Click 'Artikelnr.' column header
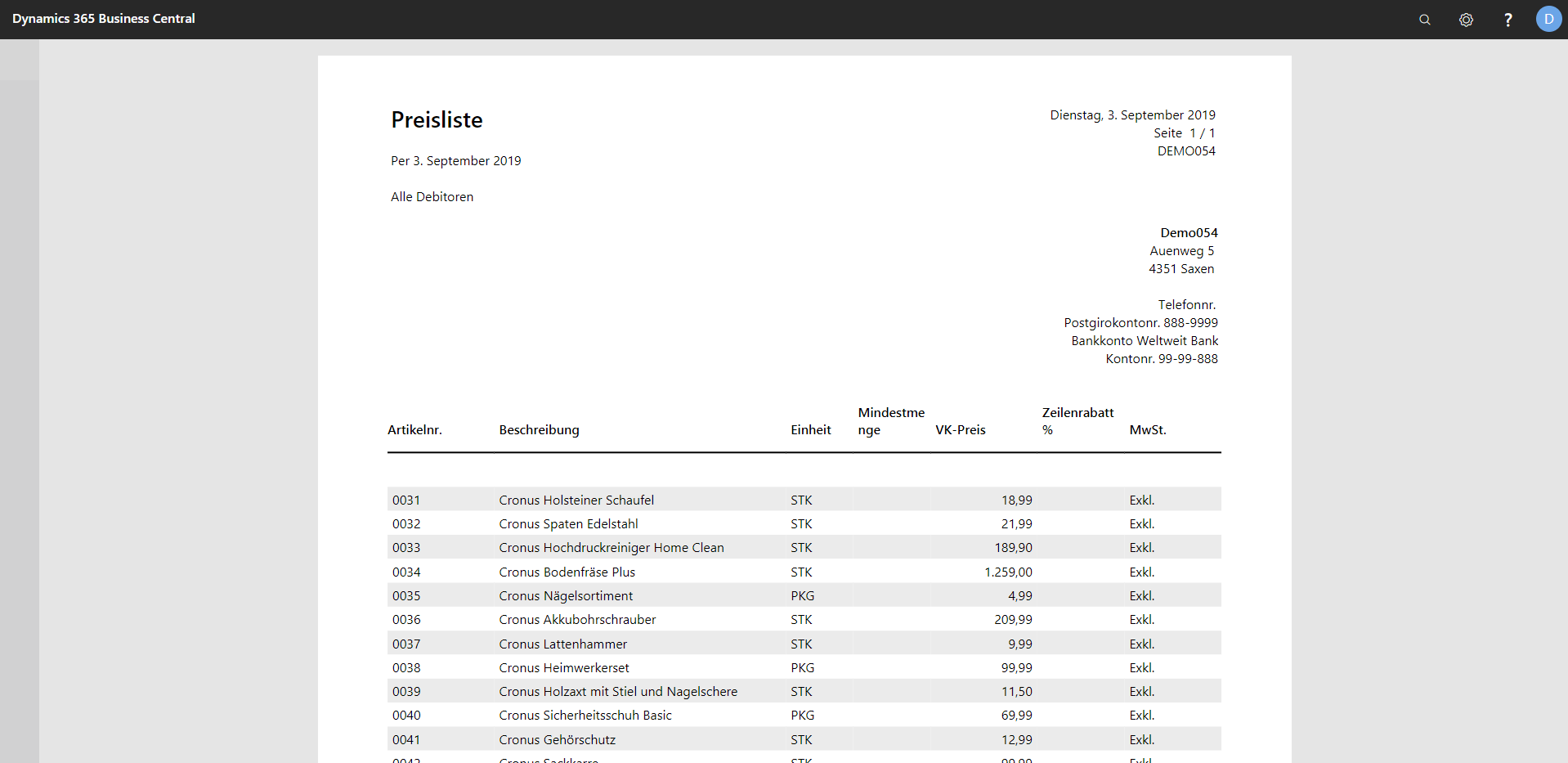The height and width of the screenshot is (763, 1568). click(414, 430)
